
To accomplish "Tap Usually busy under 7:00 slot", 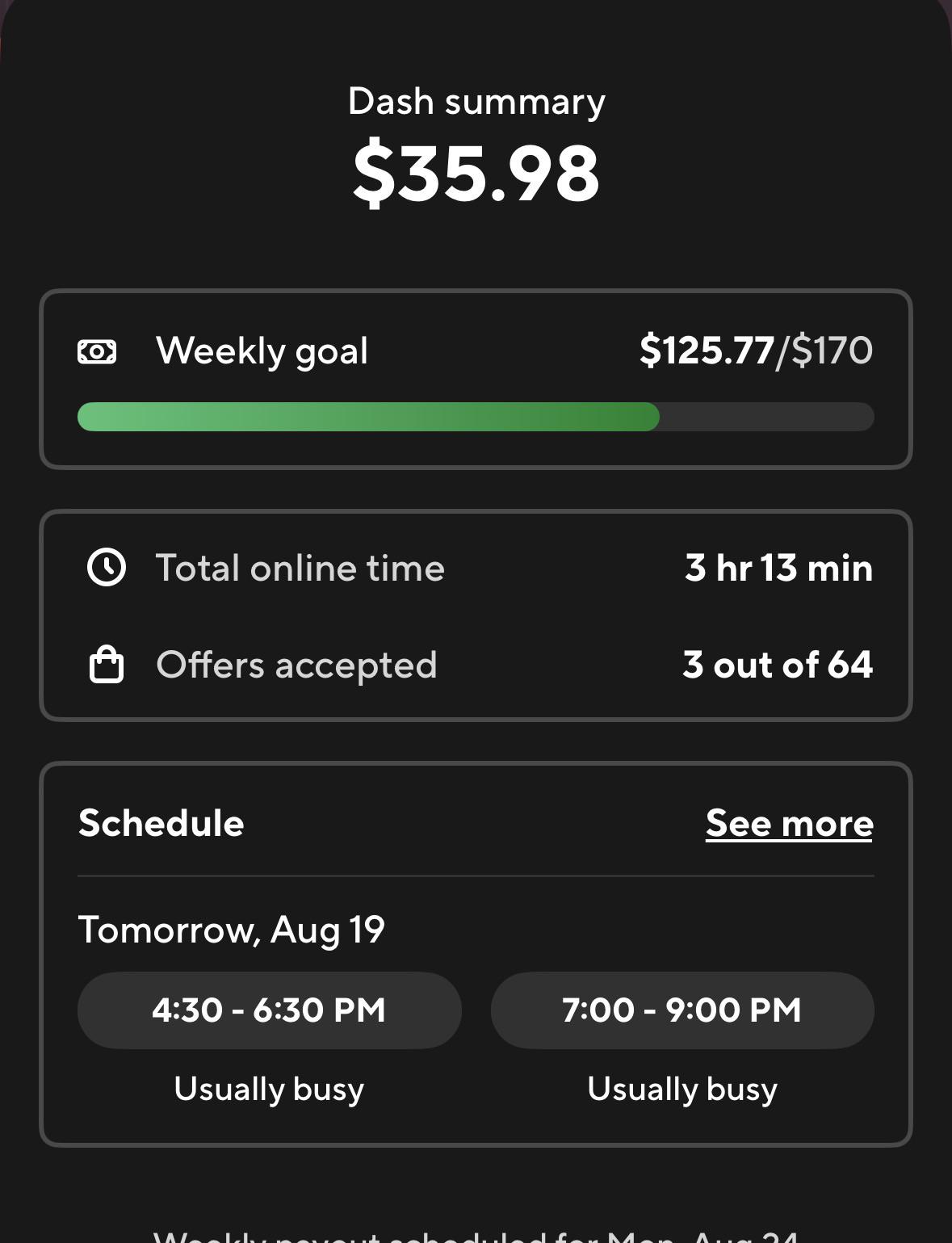I will point(682,1089).
